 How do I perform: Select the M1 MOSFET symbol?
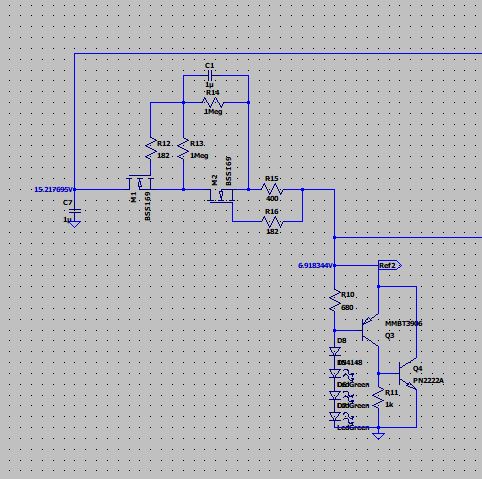tap(140, 183)
